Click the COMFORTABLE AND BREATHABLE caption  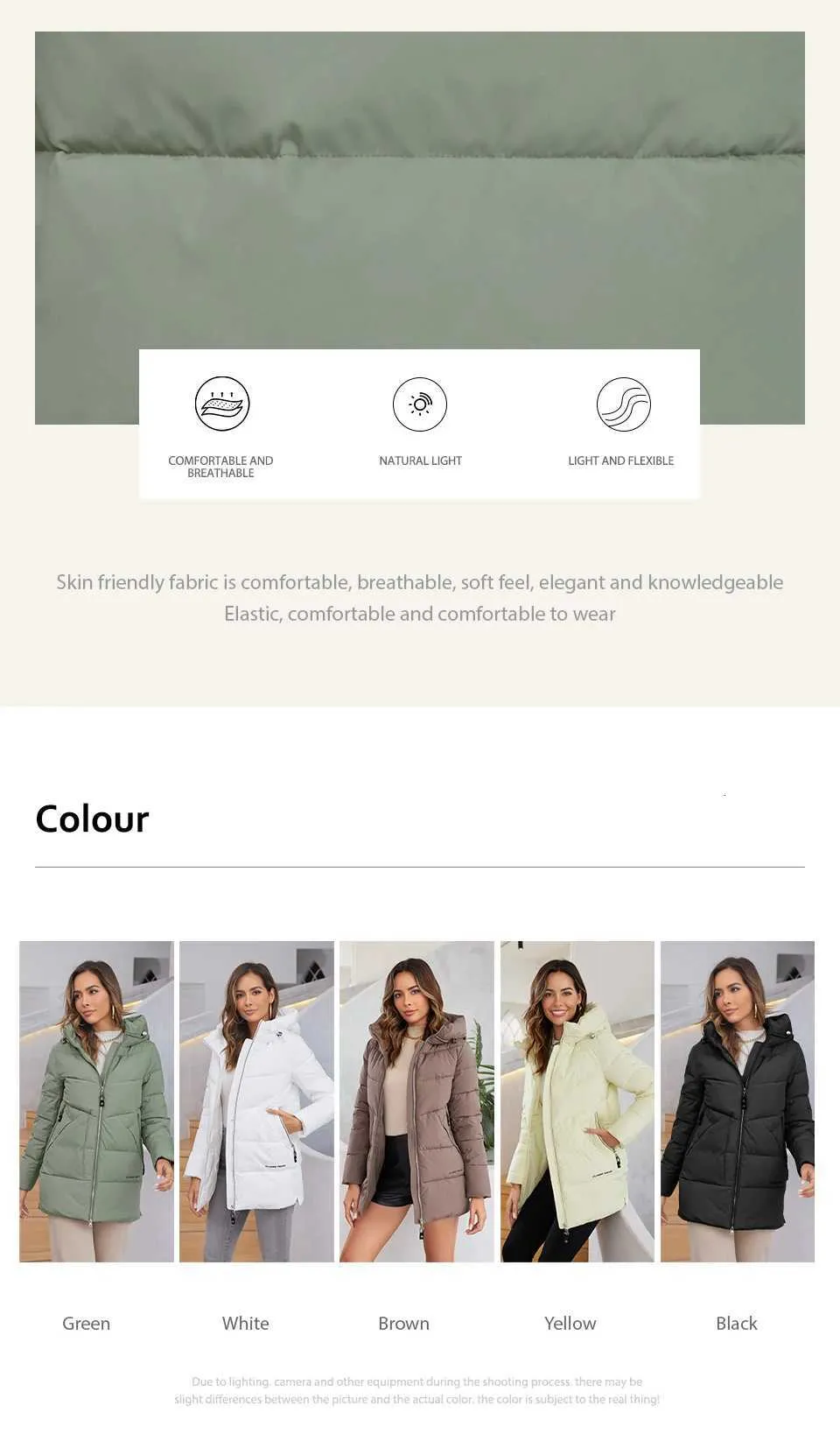[x=220, y=467]
